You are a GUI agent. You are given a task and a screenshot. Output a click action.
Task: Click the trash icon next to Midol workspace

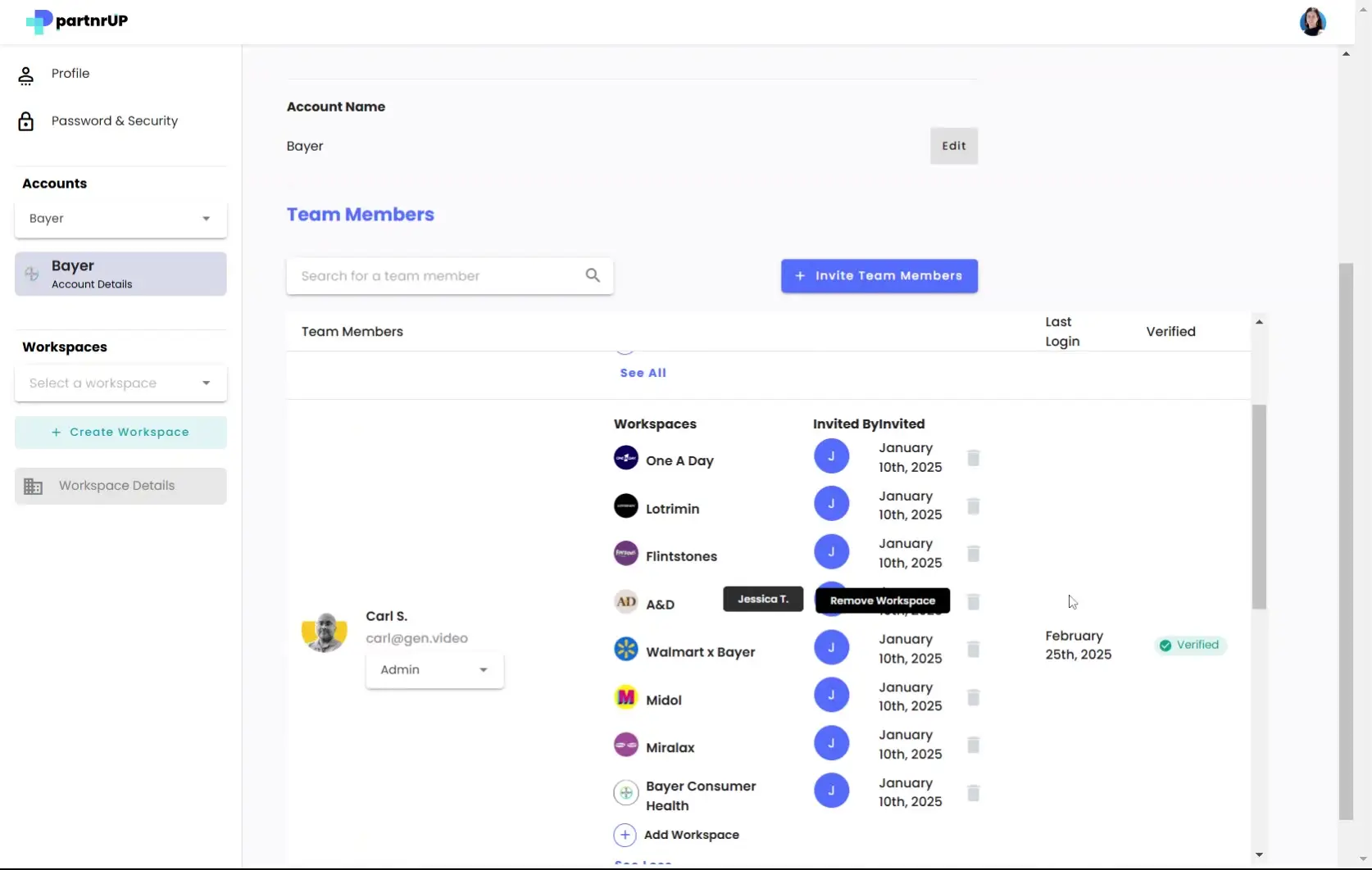coord(973,697)
